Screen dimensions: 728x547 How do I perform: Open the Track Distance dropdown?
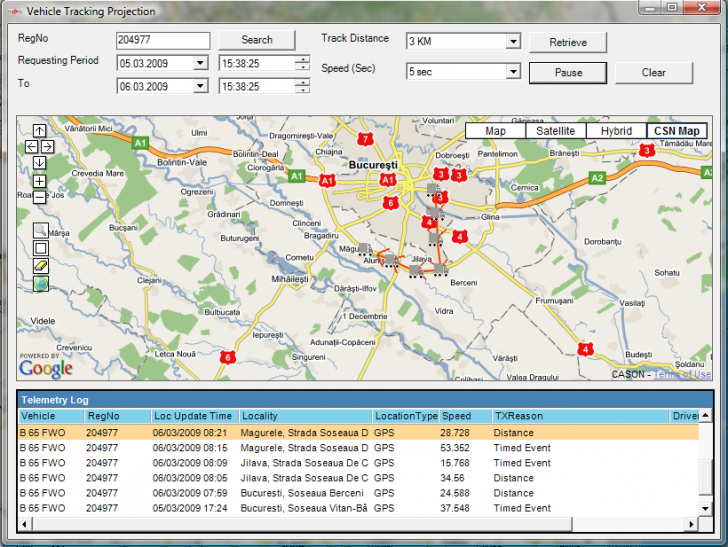click(x=513, y=41)
